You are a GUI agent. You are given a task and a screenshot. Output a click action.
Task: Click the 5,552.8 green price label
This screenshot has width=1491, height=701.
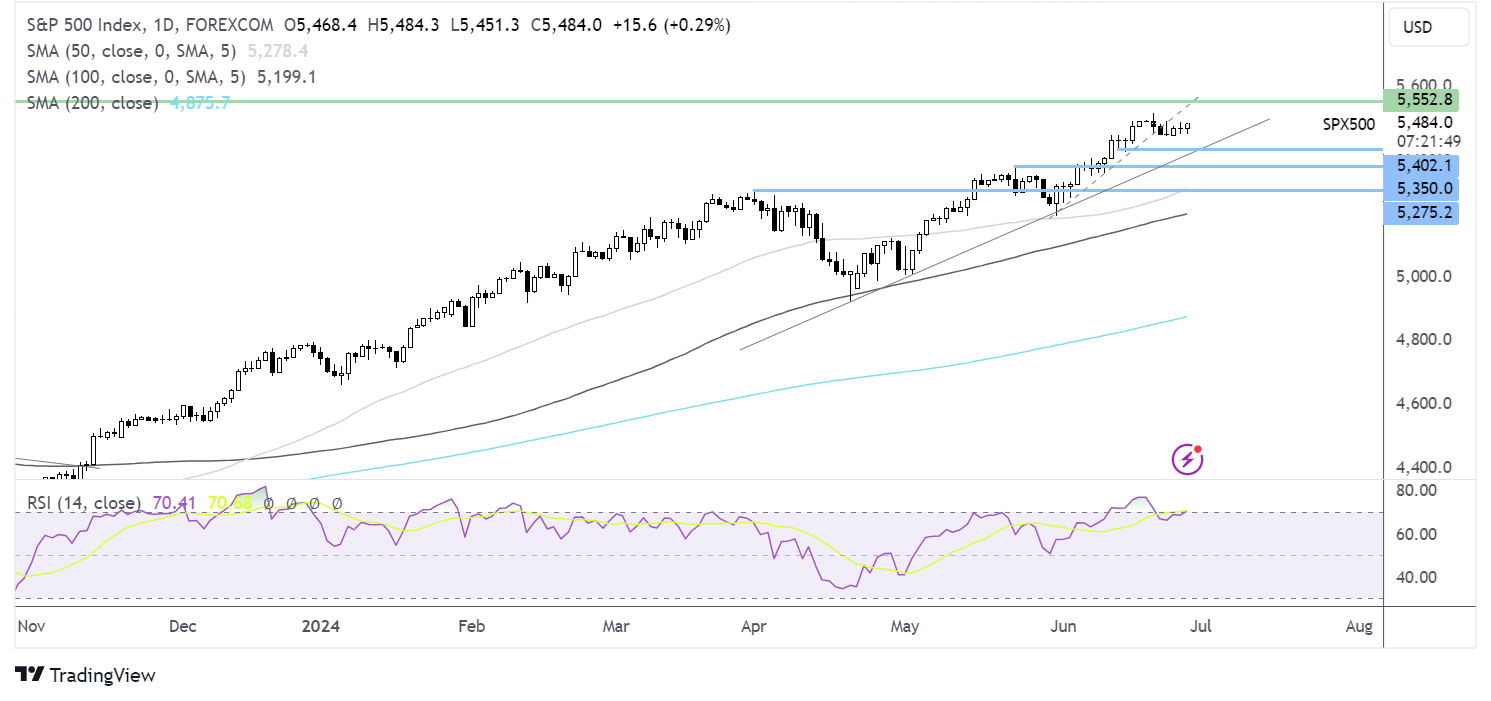pos(1420,100)
